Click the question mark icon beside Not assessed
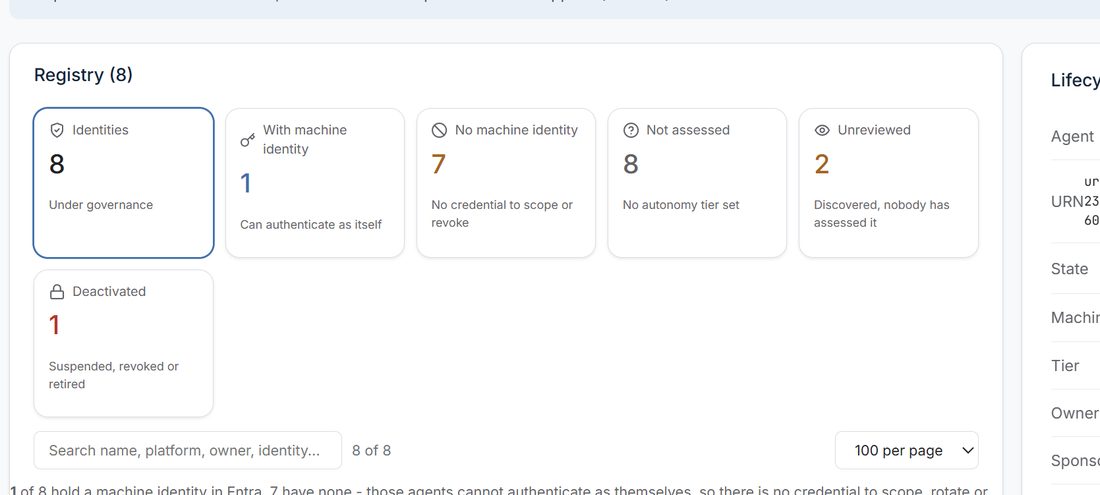Image resolution: width=1100 pixels, height=495 pixels. (631, 130)
